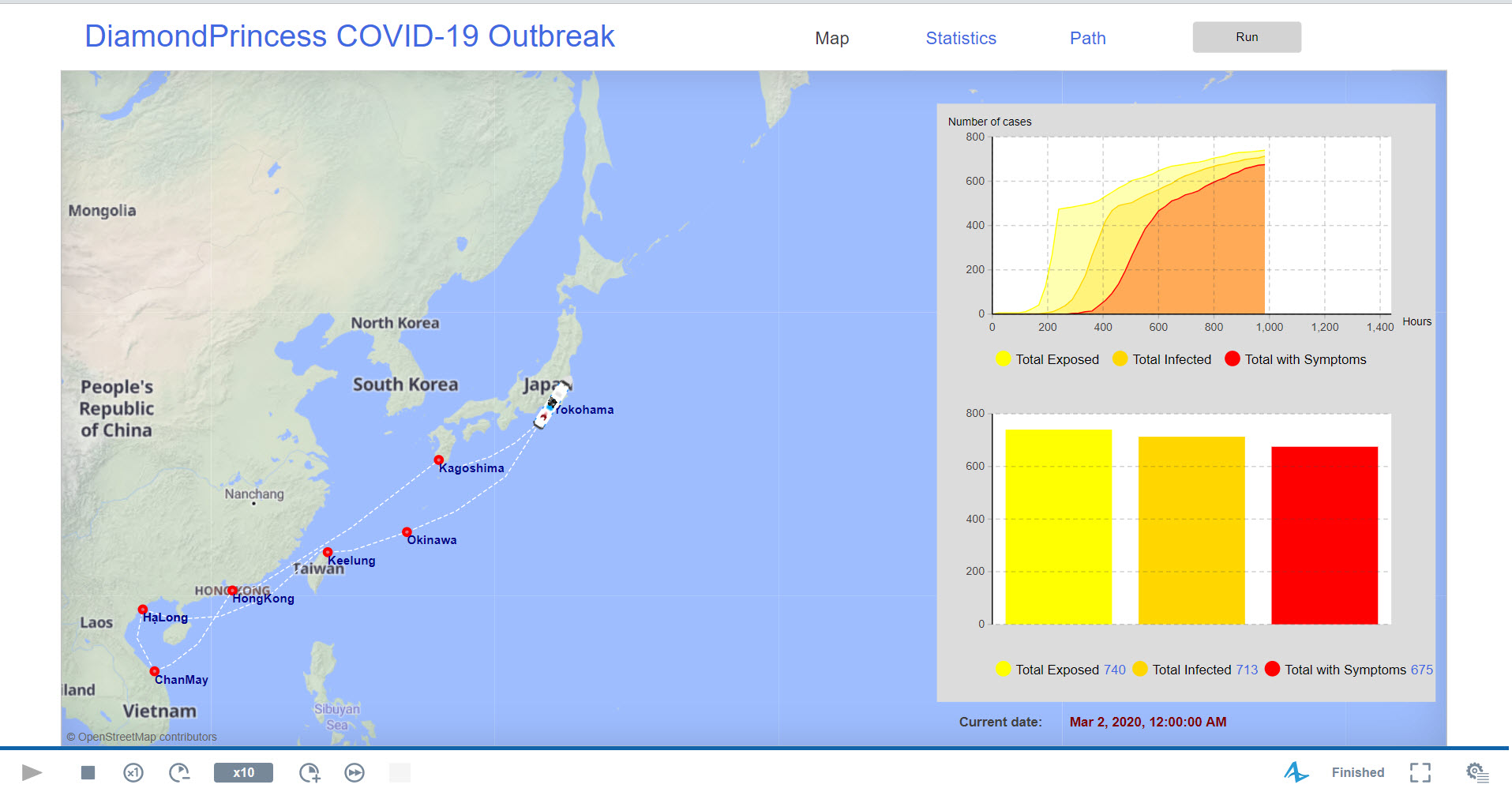1512x792 pixels.
Task: Select the Keelung port marker
Action: pyautogui.click(x=328, y=552)
